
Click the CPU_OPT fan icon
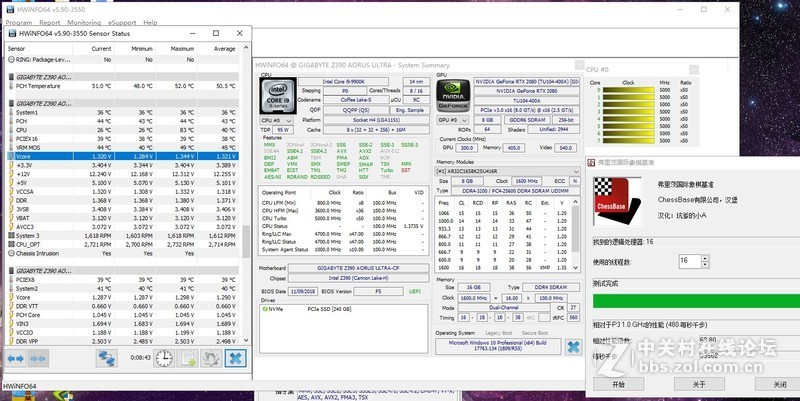tap(11, 244)
